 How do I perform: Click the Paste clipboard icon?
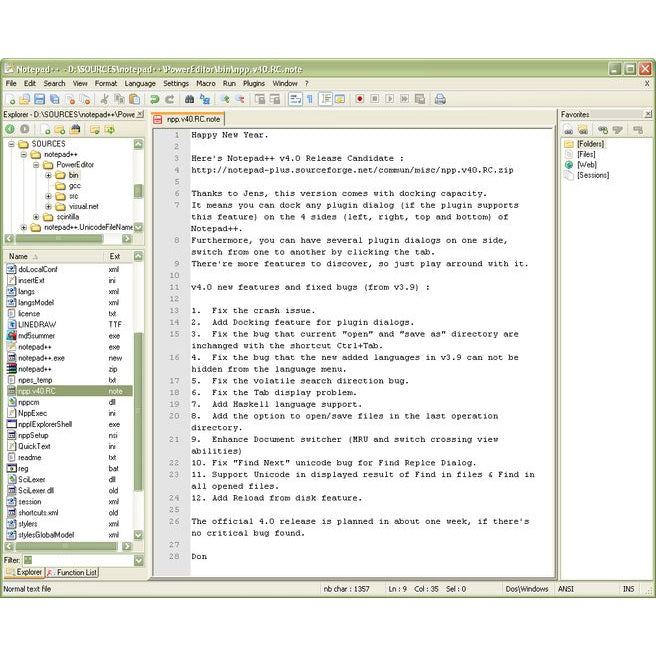(x=134, y=99)
